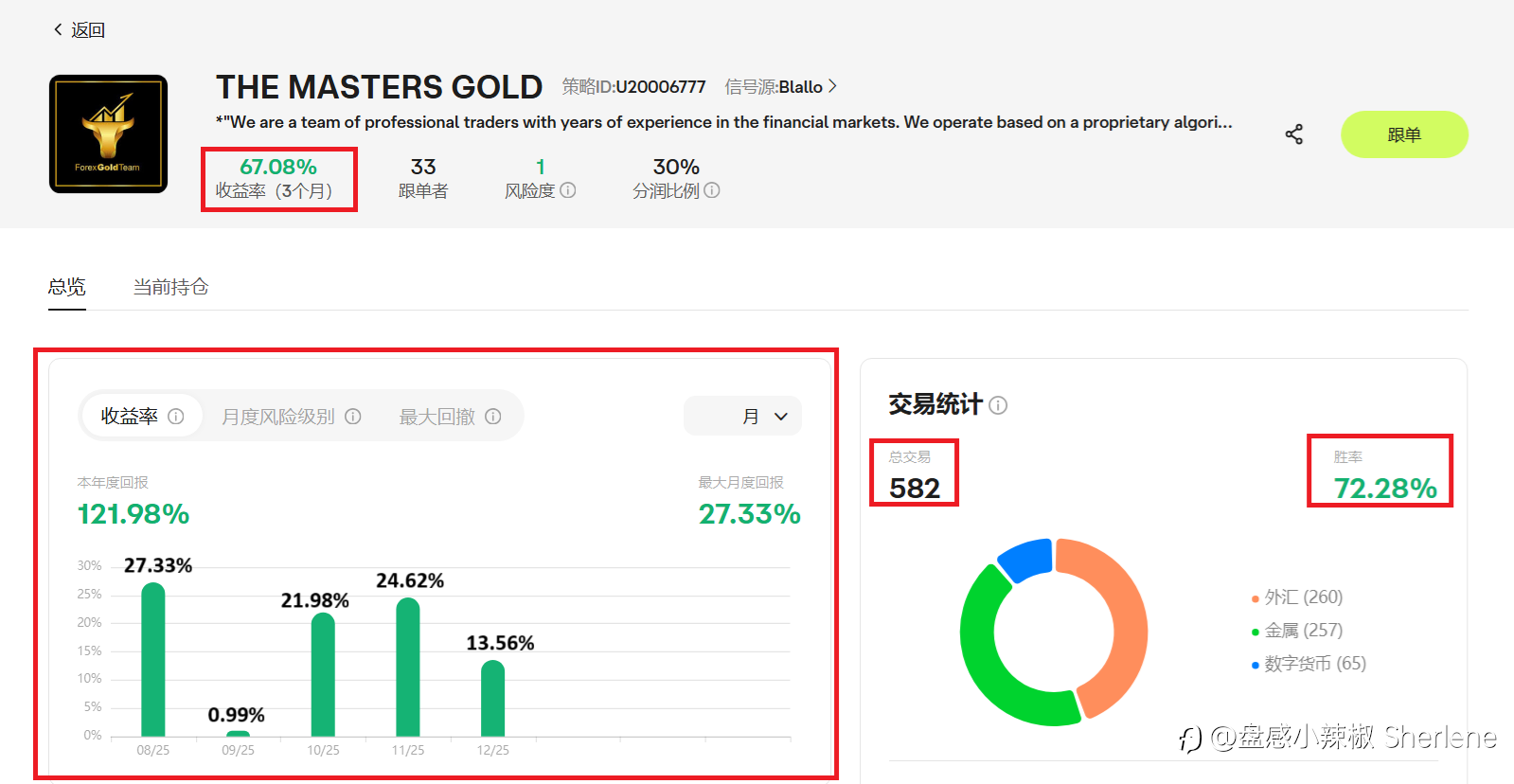
Task: Expand signal source Blallo chevron
Action: [x=832, y=86]
